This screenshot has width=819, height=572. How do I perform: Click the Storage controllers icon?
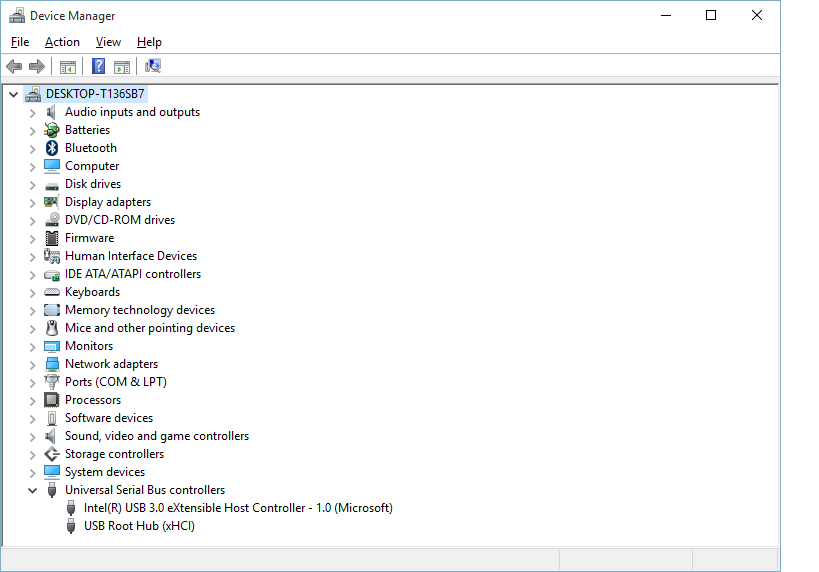point(52,454)
